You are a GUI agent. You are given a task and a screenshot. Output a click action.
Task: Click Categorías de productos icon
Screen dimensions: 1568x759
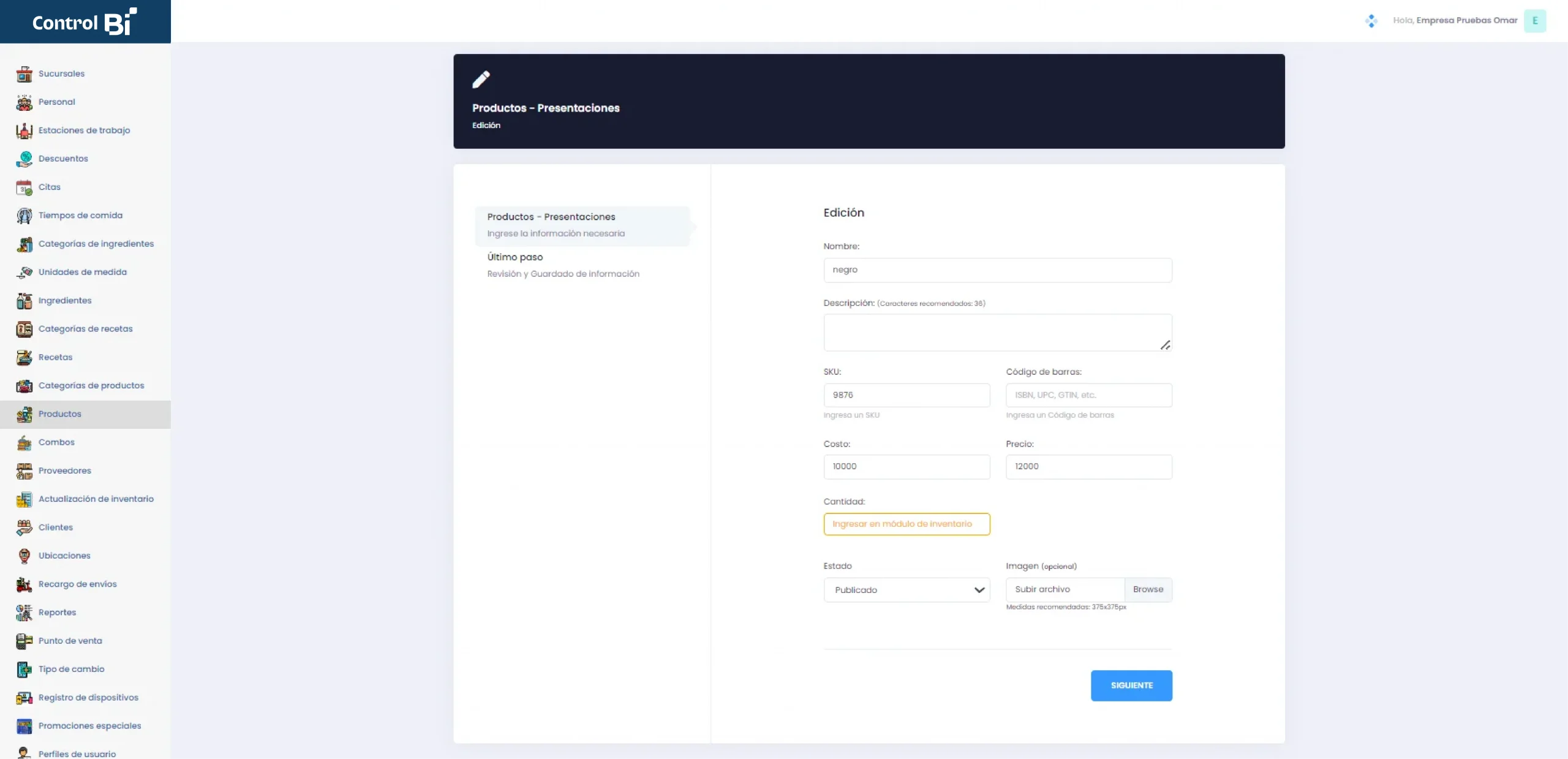[x=24, y=386]
